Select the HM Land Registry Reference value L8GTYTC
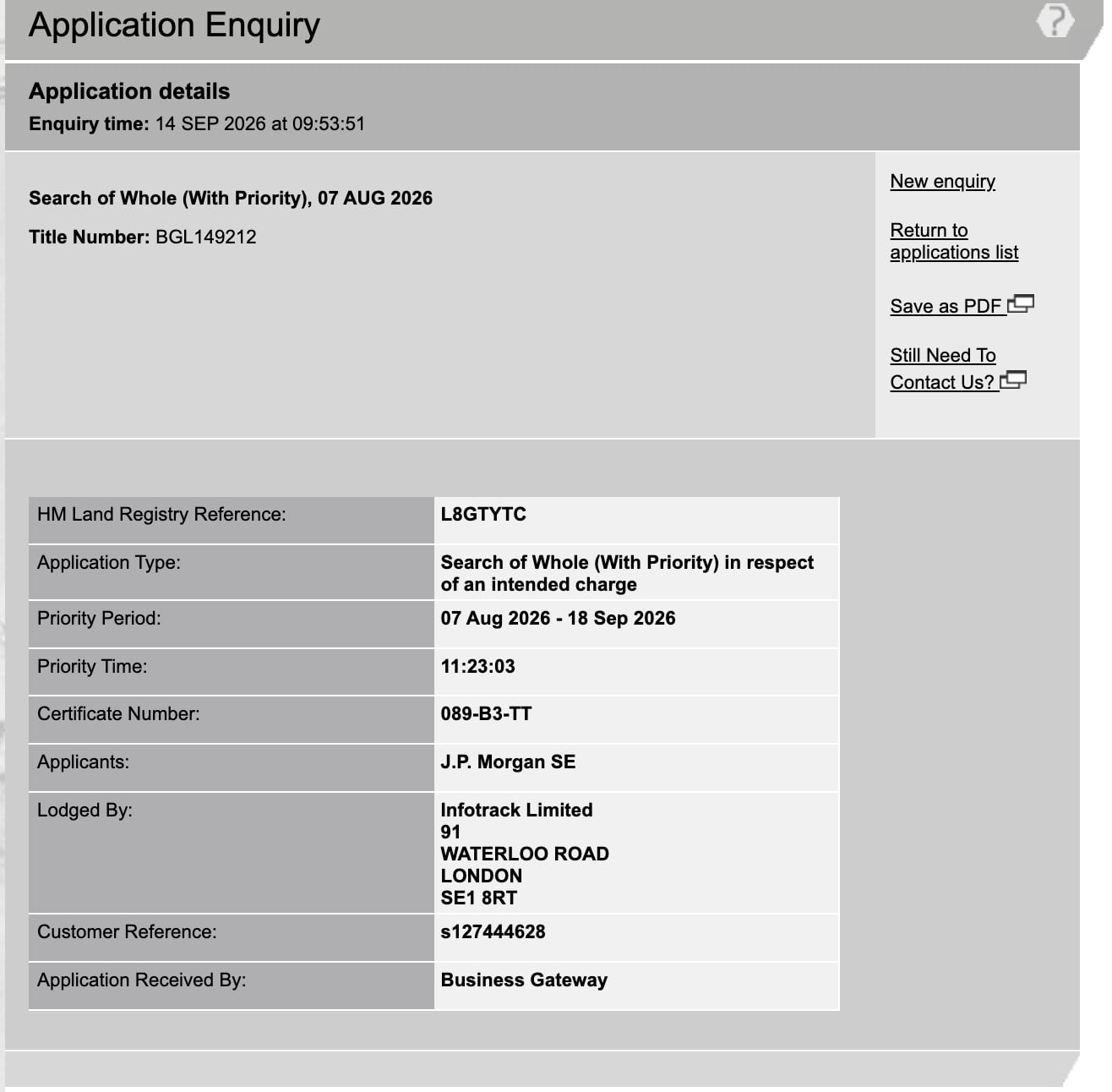The height and width of the screenshot is (1092, 1112). pyautogui.click(x=483, y=514)
